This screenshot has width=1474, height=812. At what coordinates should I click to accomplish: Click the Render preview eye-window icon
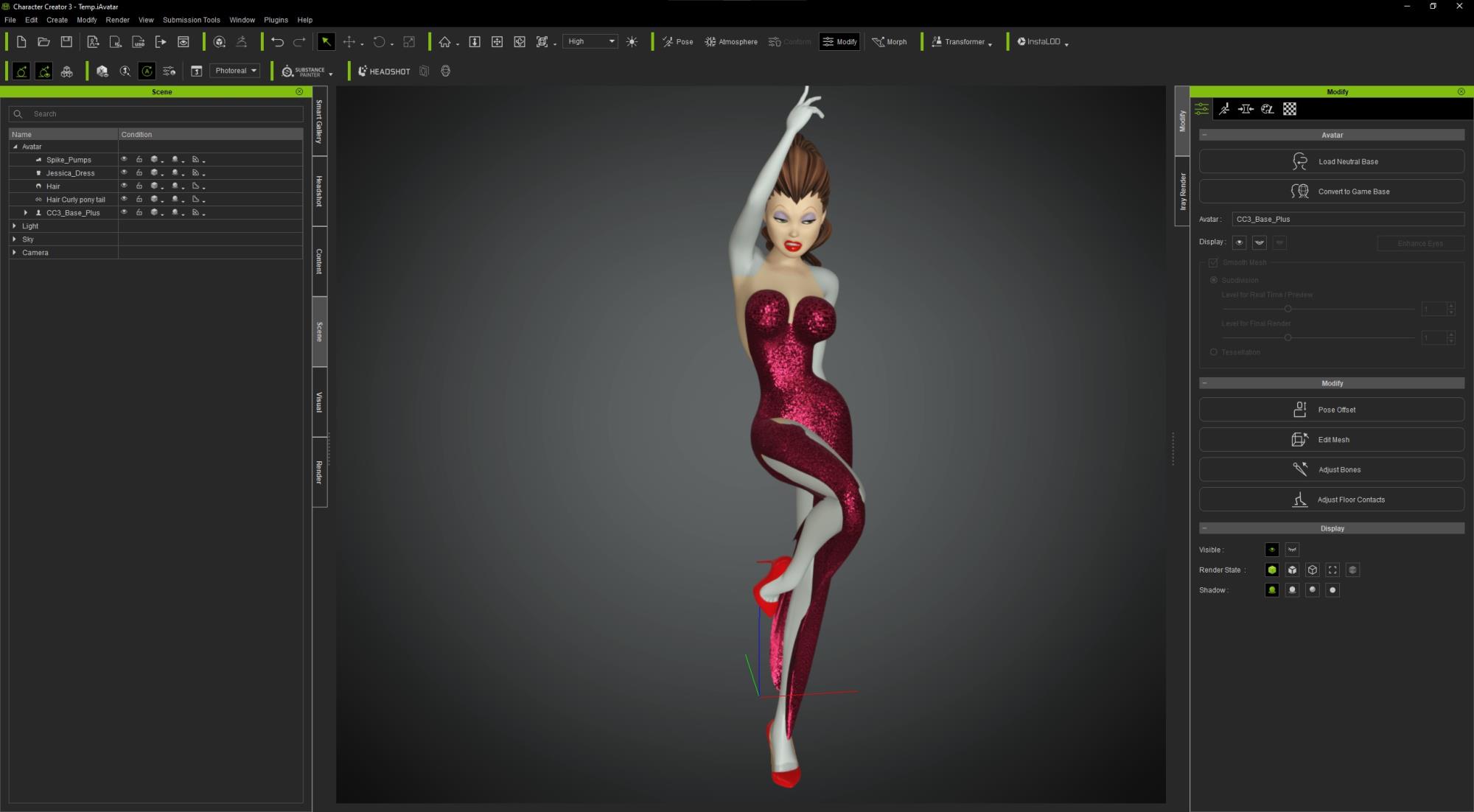[x=184, y=42]
